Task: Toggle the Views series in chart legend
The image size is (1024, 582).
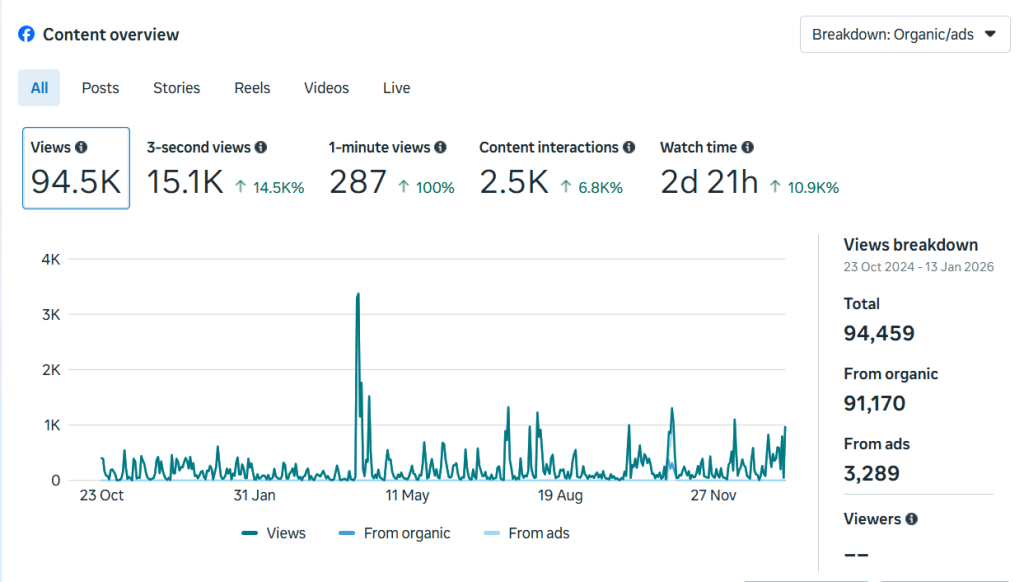Action: click(x=274, y=533)
